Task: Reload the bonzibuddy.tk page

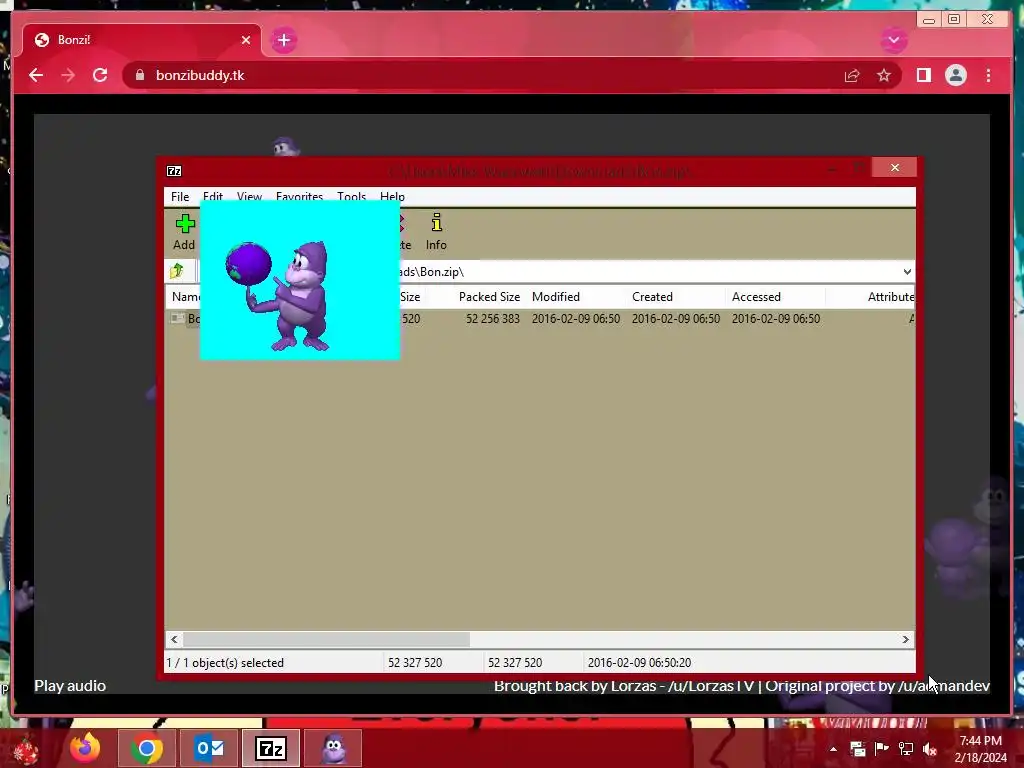Action: click(100, 76)
